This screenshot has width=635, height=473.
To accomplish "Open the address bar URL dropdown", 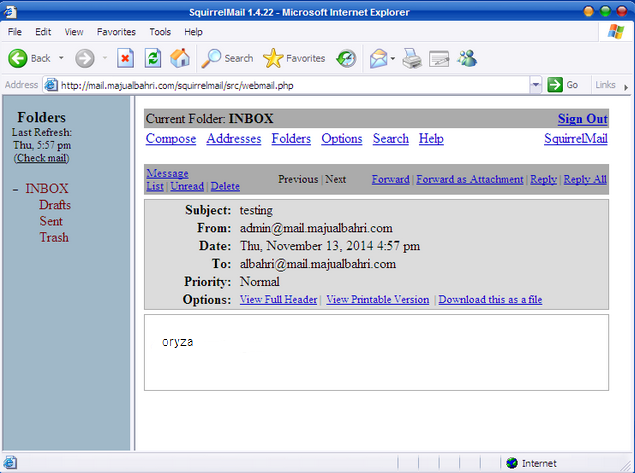I will 535,85.
